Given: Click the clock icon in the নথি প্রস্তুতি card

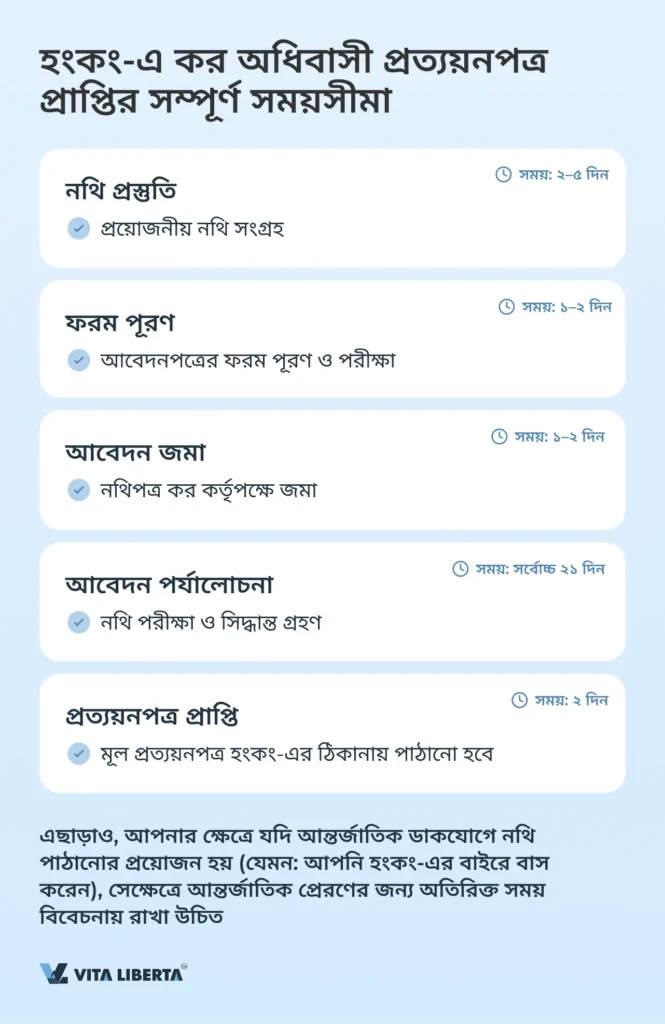Looking at the screenshot, I should 504,175.
